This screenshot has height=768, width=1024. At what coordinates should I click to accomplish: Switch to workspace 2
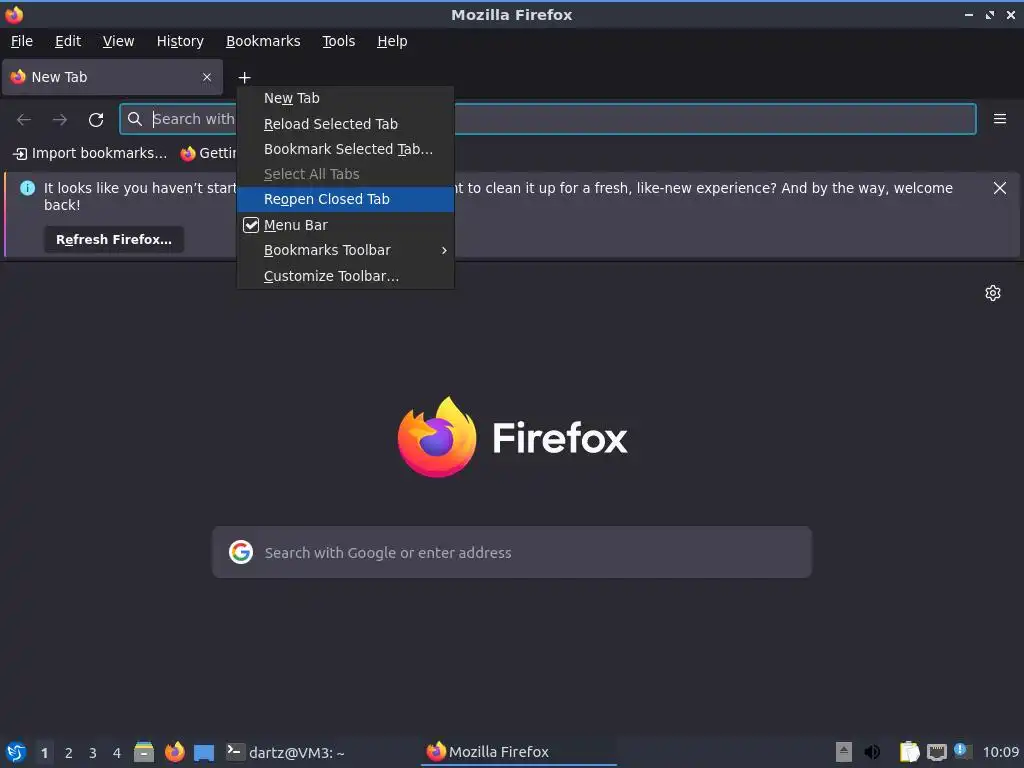[x=69, y=753]
